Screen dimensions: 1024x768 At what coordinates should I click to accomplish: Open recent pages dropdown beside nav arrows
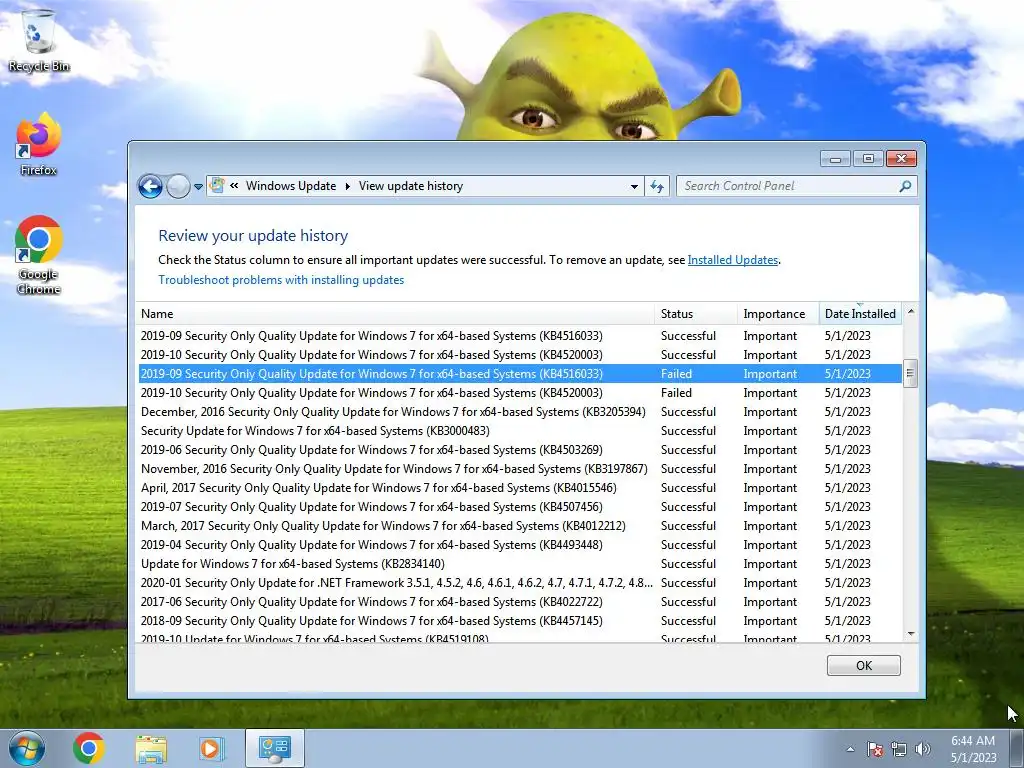[198, 187]
